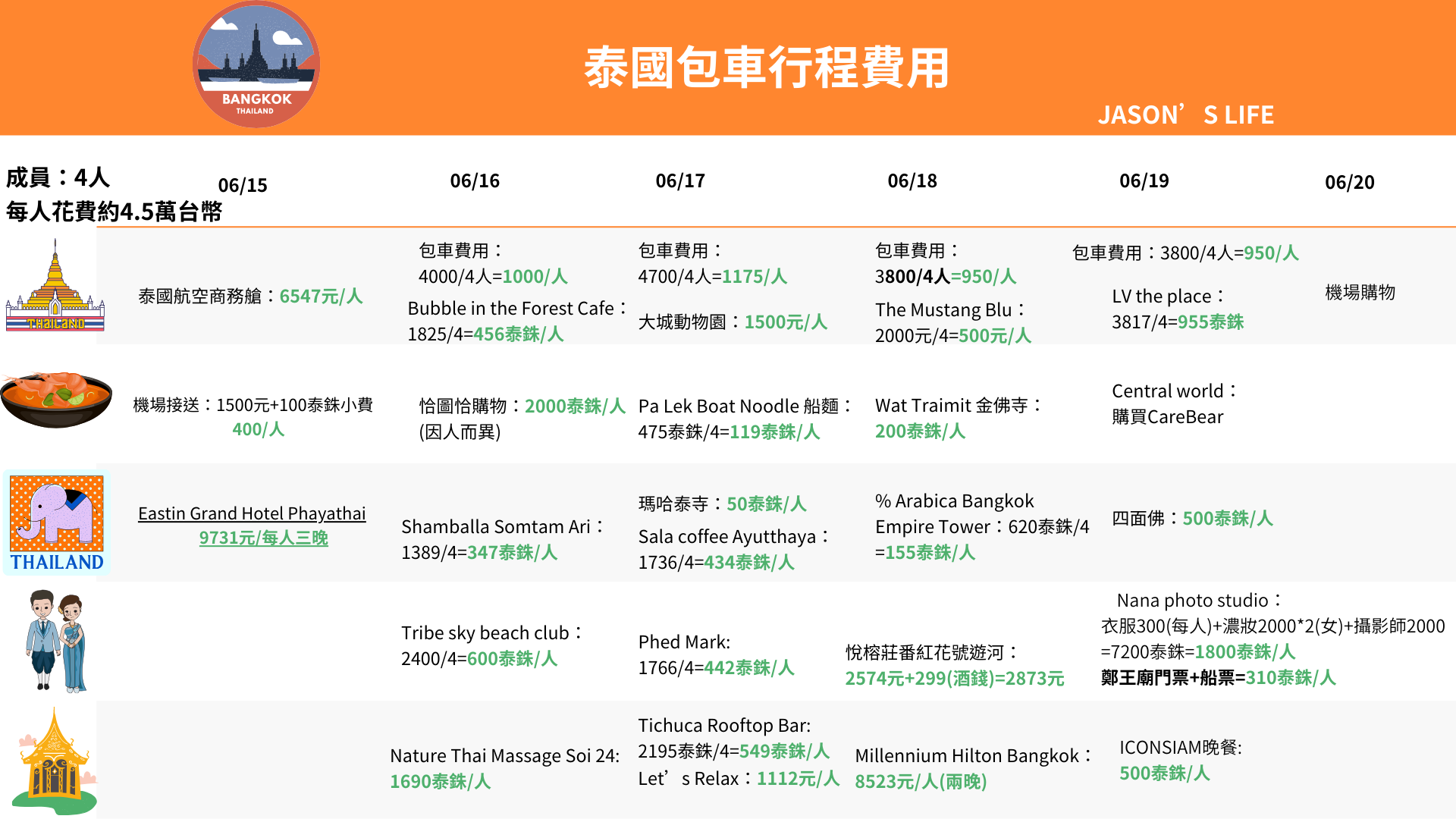Click the 9731元/每人三晚 hotel price link

pyautogui.click(x=263, y=538)
